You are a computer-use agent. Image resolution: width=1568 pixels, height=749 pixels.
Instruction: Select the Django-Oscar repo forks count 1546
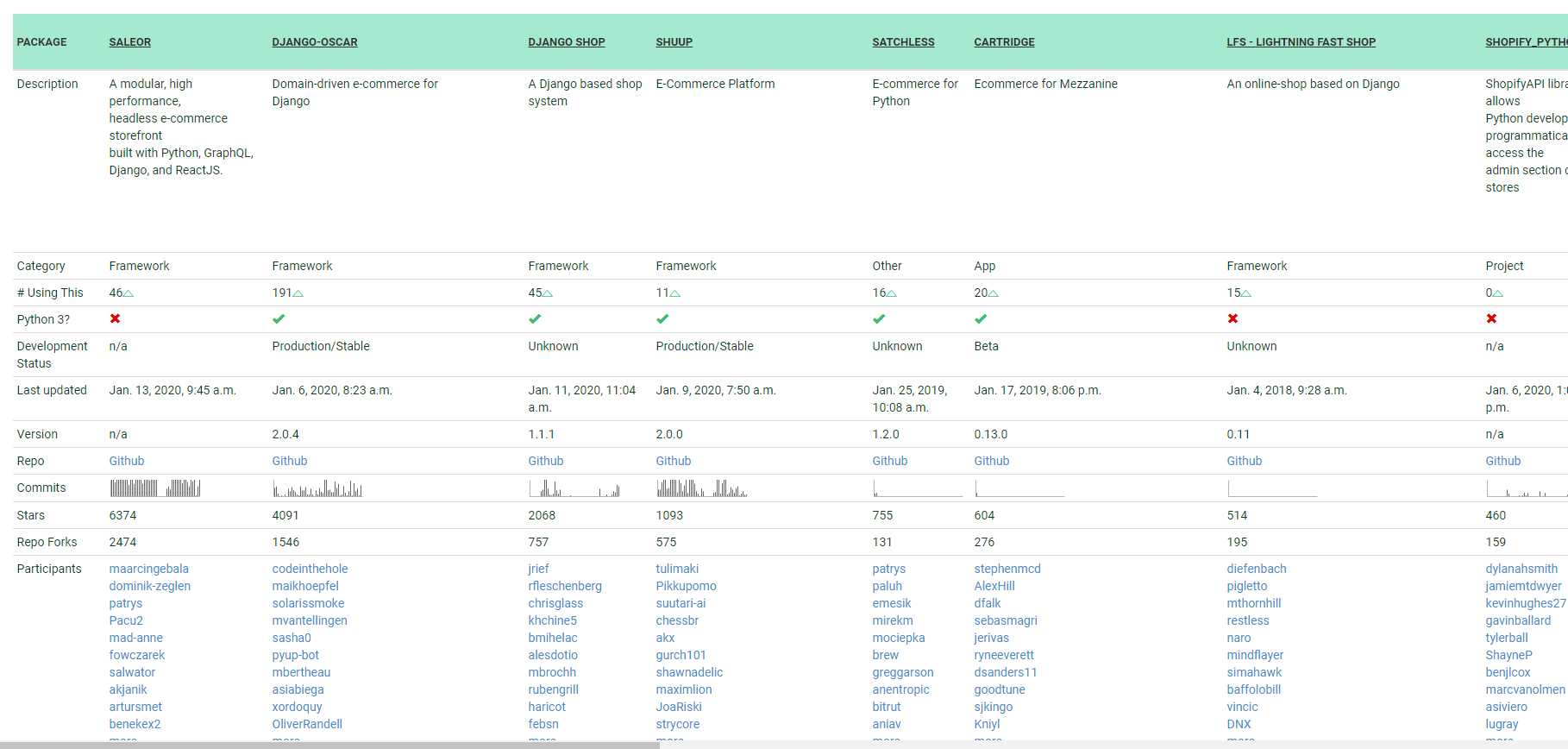[285, 542]
